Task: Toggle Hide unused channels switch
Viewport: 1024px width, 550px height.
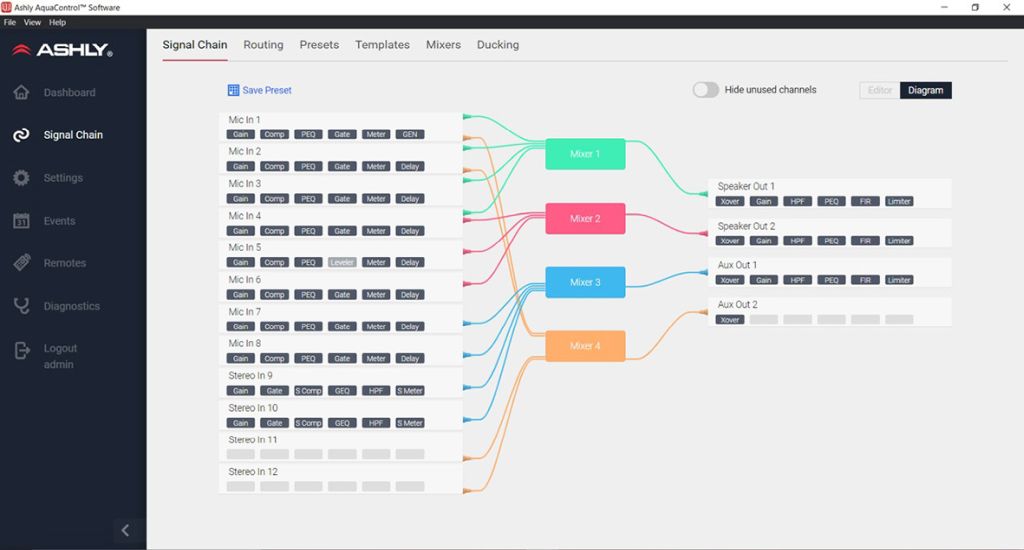Action: (x=706, y=90)
